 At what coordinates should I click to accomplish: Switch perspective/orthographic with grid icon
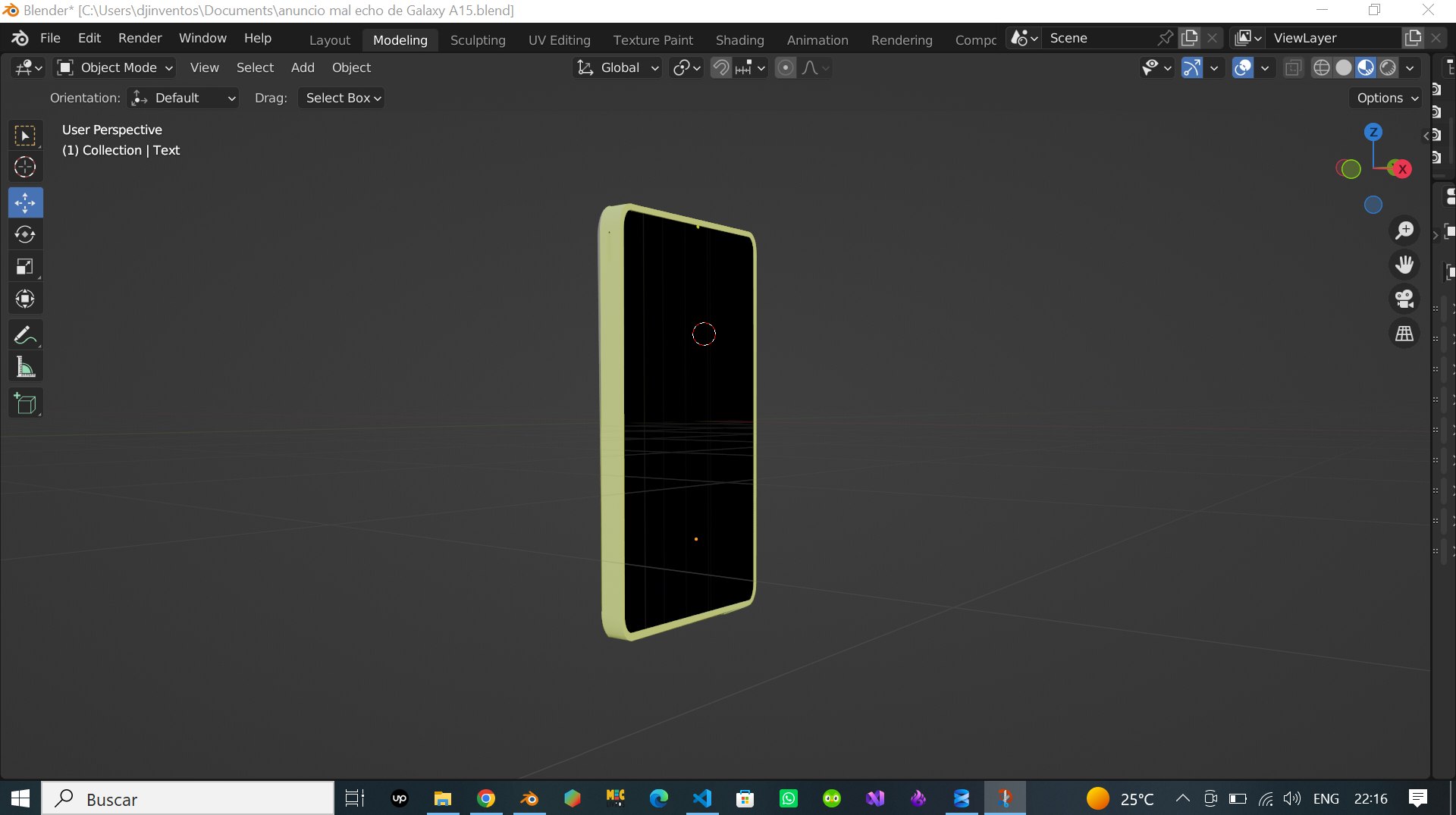click(x=1404, y=334)
